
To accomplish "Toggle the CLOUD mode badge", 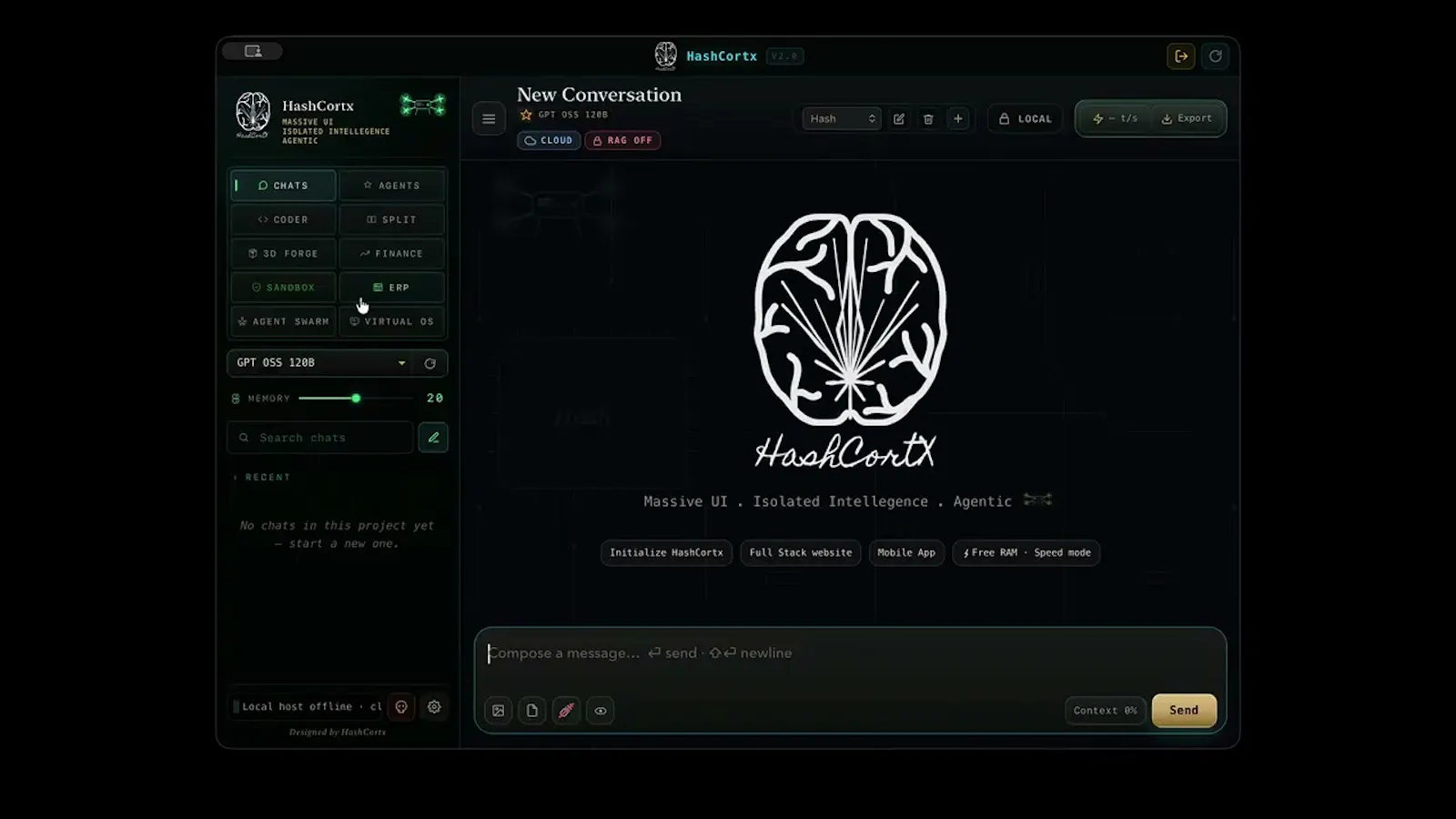I will point(549,140).
